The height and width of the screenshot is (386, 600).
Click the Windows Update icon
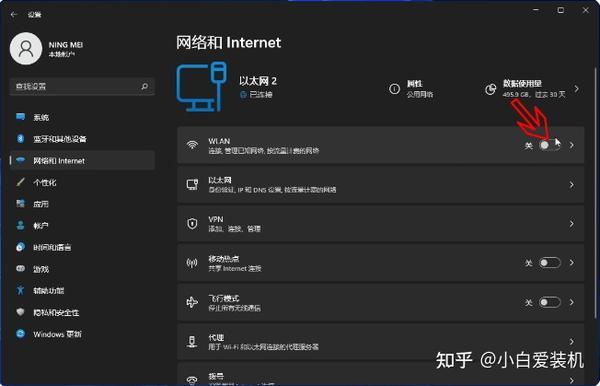click(21, 334)
